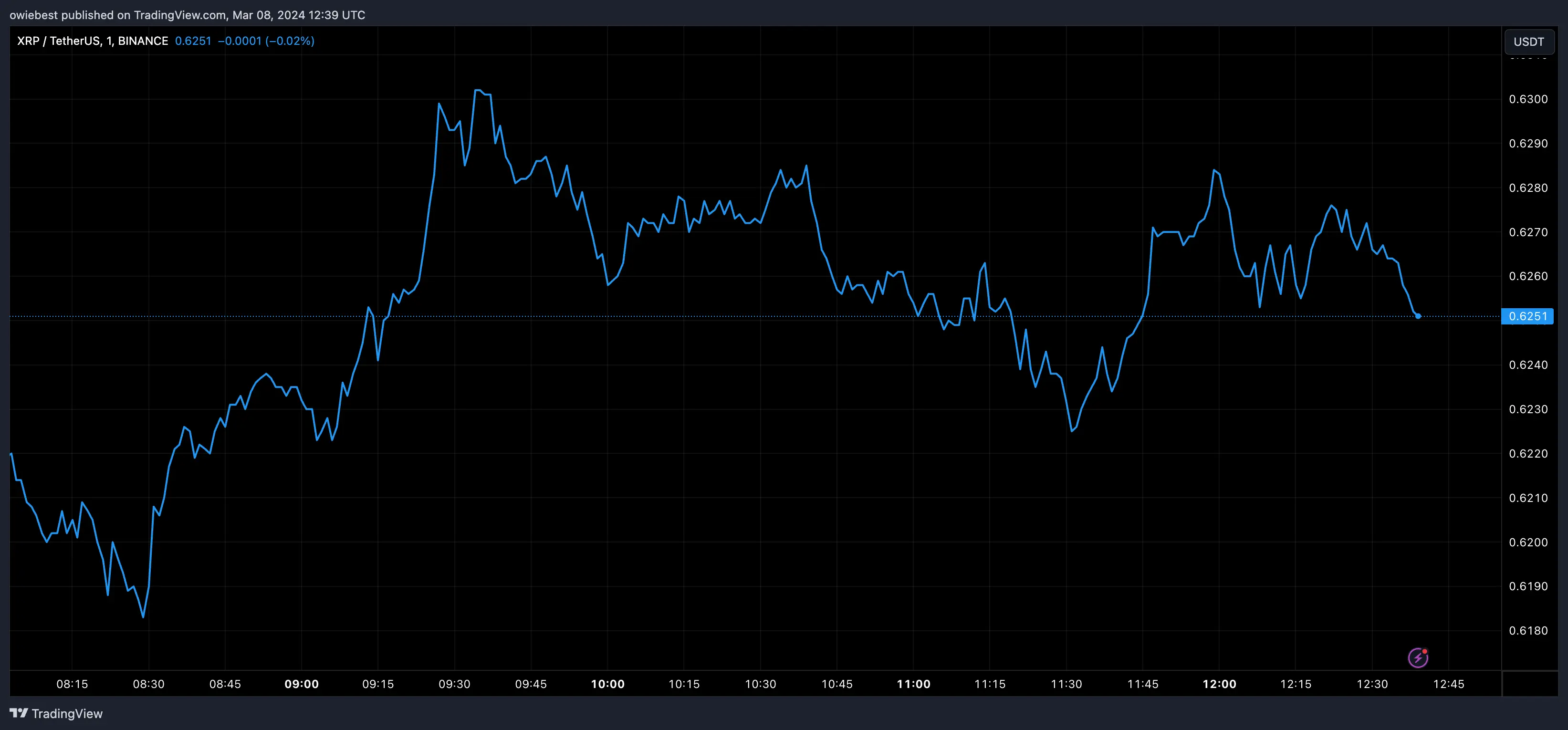Click the purple lightning realtime data icon
Image resolution: width=1568 pixels, height=730 pixels.
coord(1418,657)
